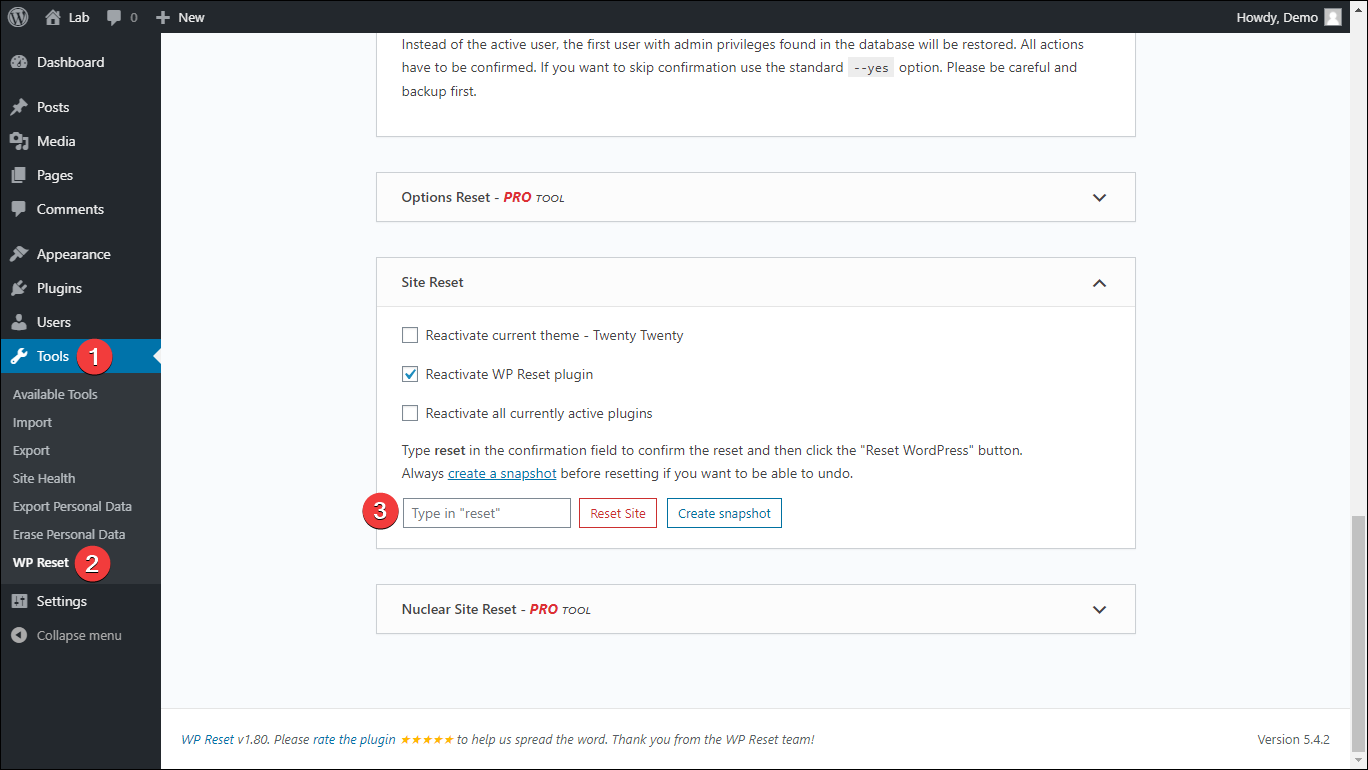The image size is (1368, 770).
Task: Uncheck Reactivate WP Reset plugin
Action: coord(410,374)
